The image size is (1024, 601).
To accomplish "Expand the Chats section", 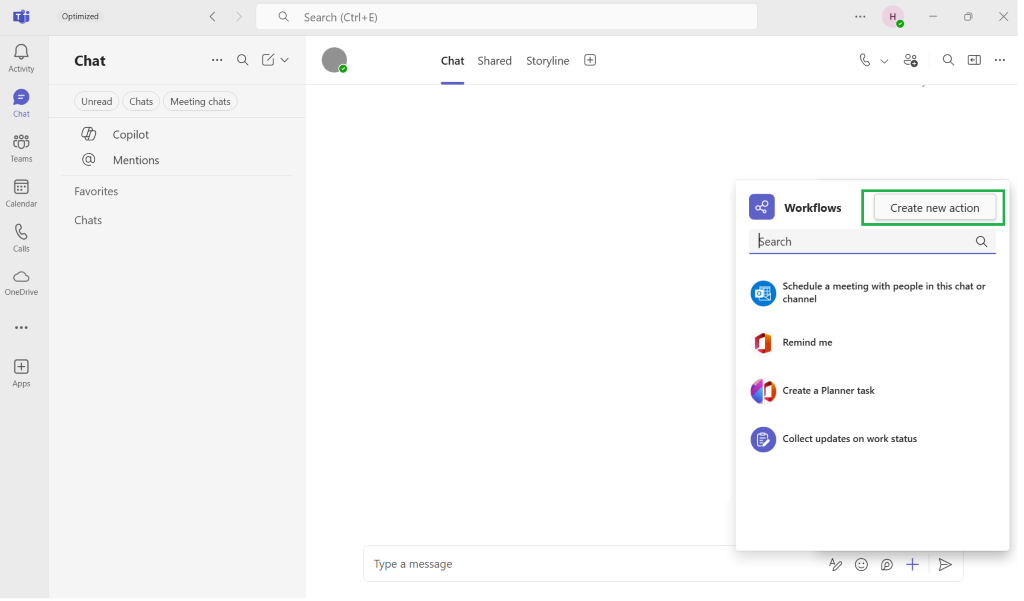I will point(88,220).
